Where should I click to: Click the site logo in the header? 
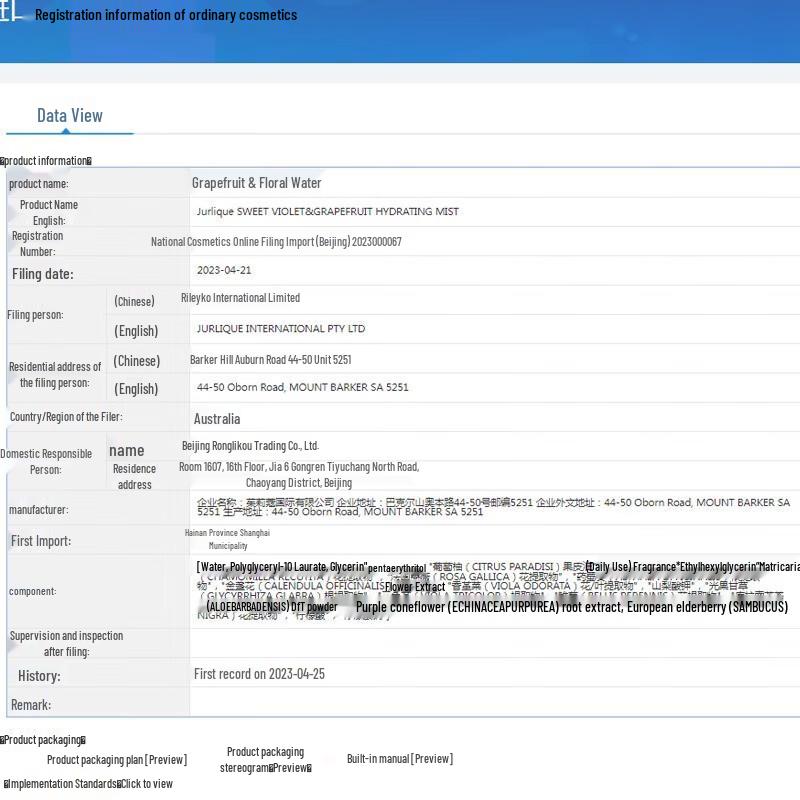[10, 15]
